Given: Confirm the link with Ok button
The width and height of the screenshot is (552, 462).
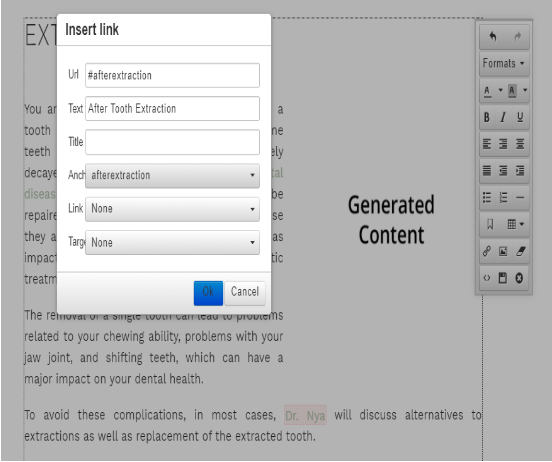Looking at the screenshot, I should pyautogui.click(x=208, y=293).
